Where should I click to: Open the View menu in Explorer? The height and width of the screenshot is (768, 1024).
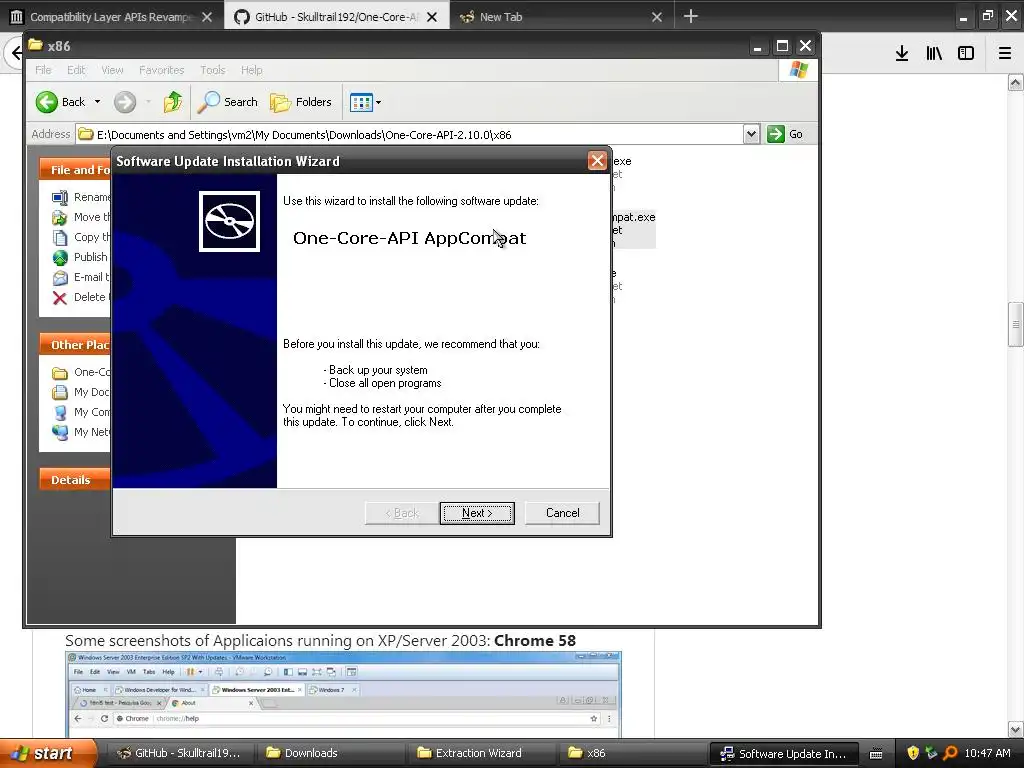pyautogui.click(x=112, y=70)
